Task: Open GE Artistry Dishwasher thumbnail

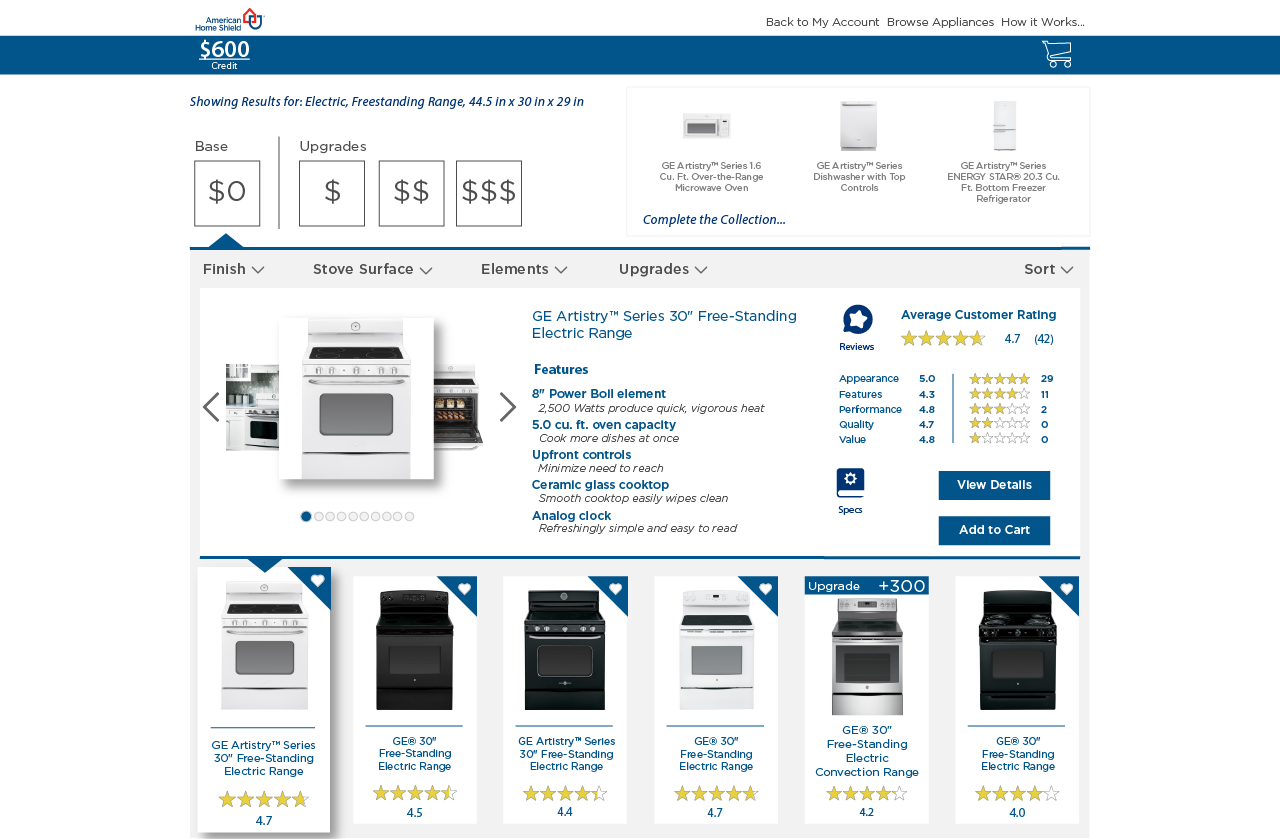Action: pyautogui.click(x=859, y=126)
